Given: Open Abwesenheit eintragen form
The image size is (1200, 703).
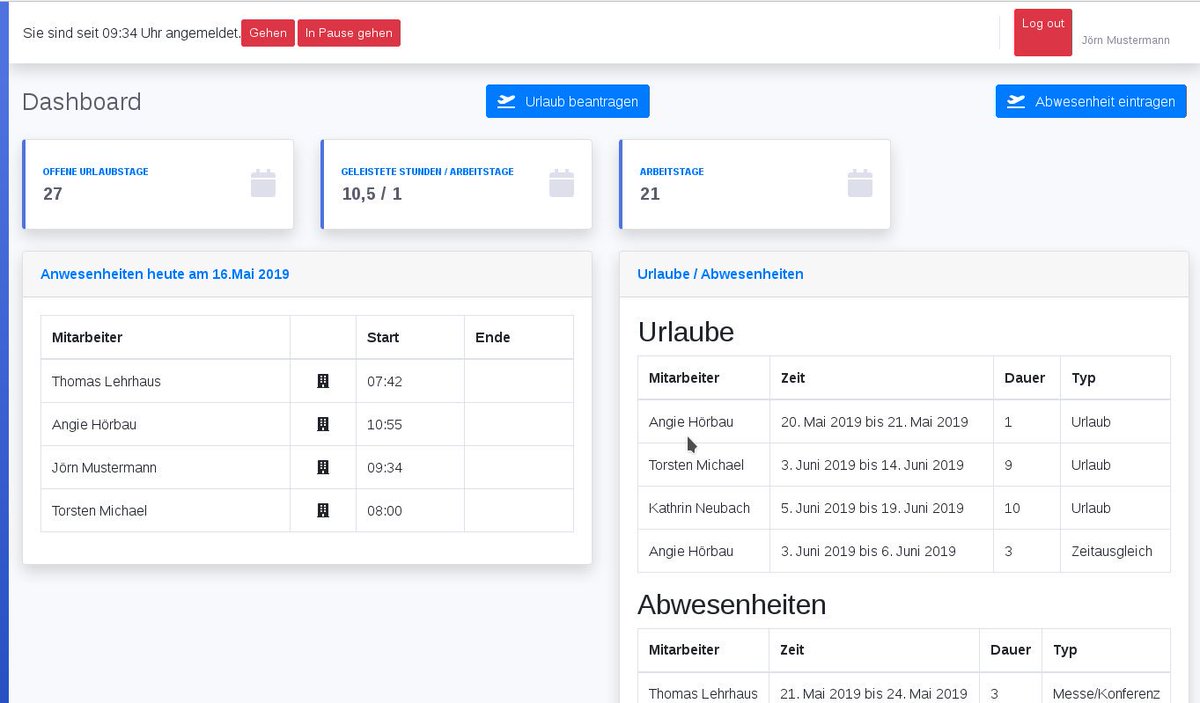Looking at the screenshot, I should point(1091,101).
